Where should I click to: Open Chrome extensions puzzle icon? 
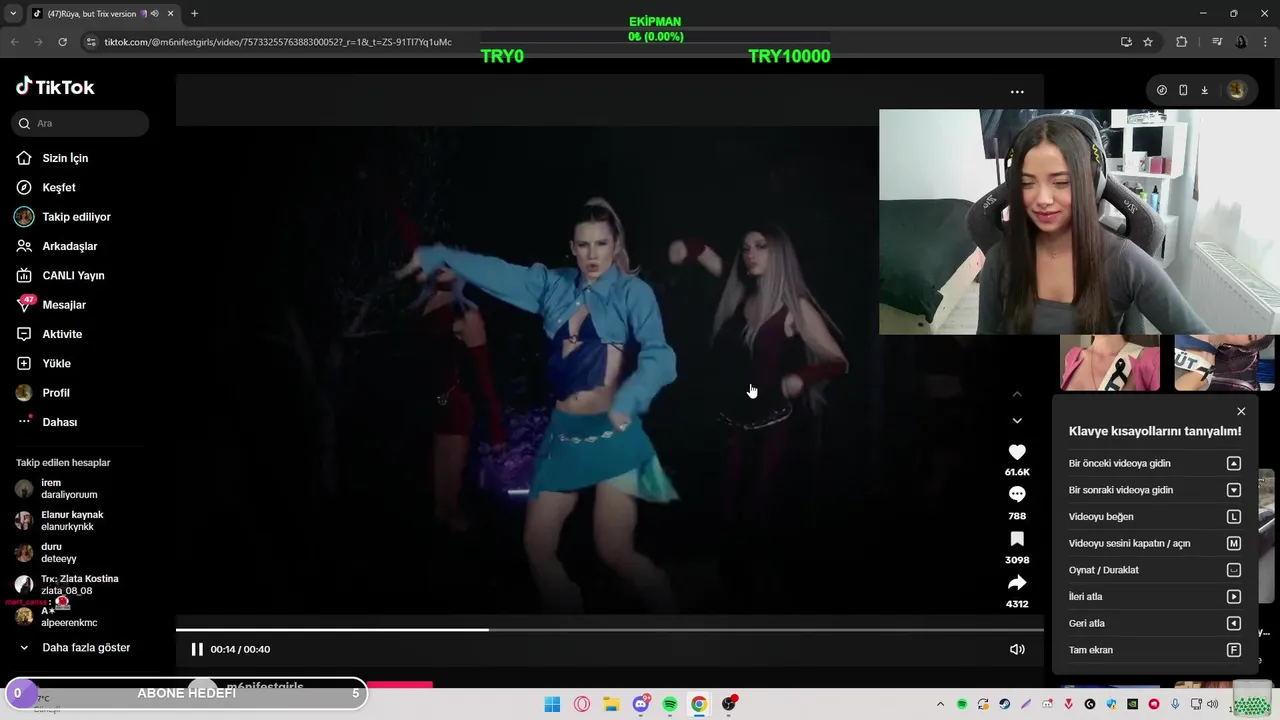tap(1182, 42)
